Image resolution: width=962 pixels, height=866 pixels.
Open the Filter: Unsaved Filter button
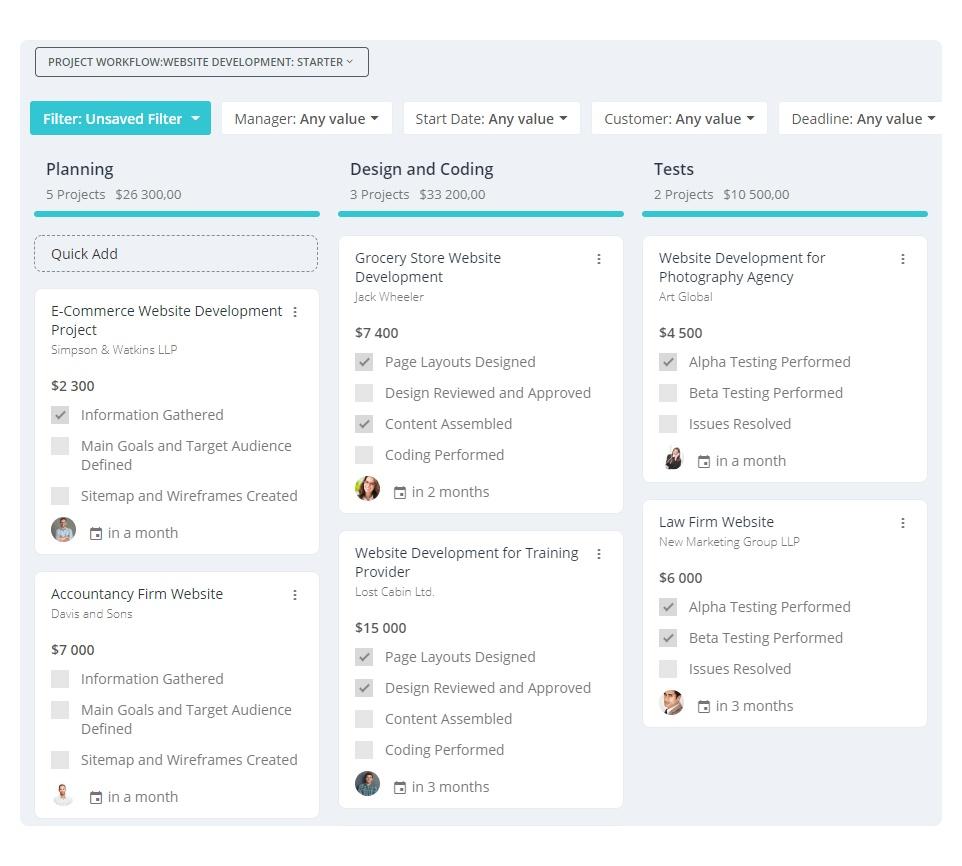[120, 118]
